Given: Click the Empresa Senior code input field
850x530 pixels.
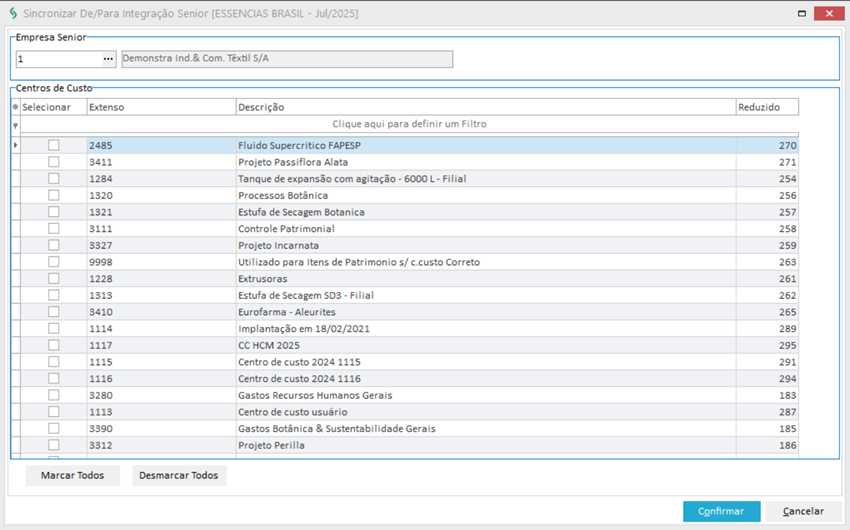Looking at the screenshot, I should click(59, 59).
